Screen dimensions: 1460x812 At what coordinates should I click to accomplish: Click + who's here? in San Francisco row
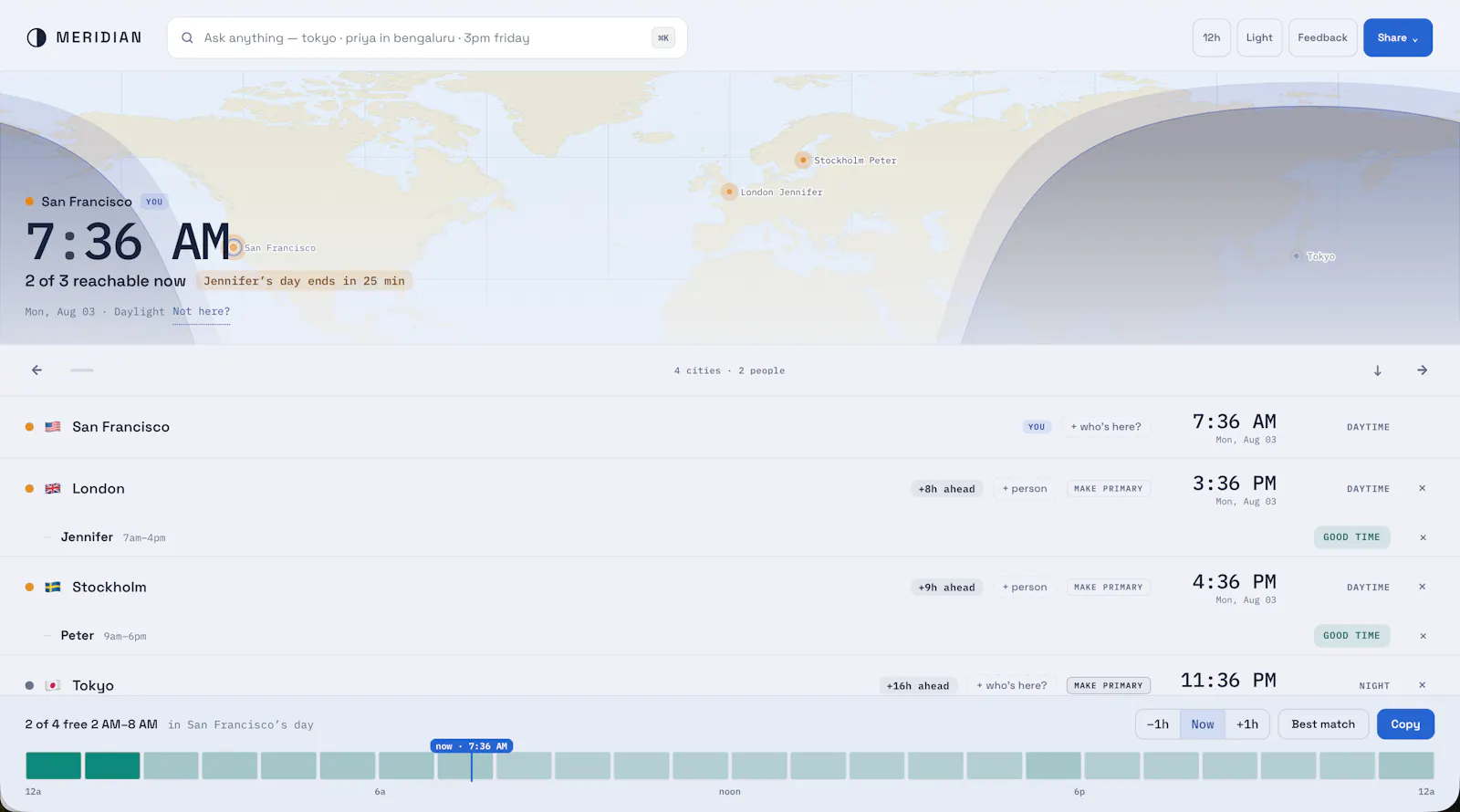(x=1106, y=427)
